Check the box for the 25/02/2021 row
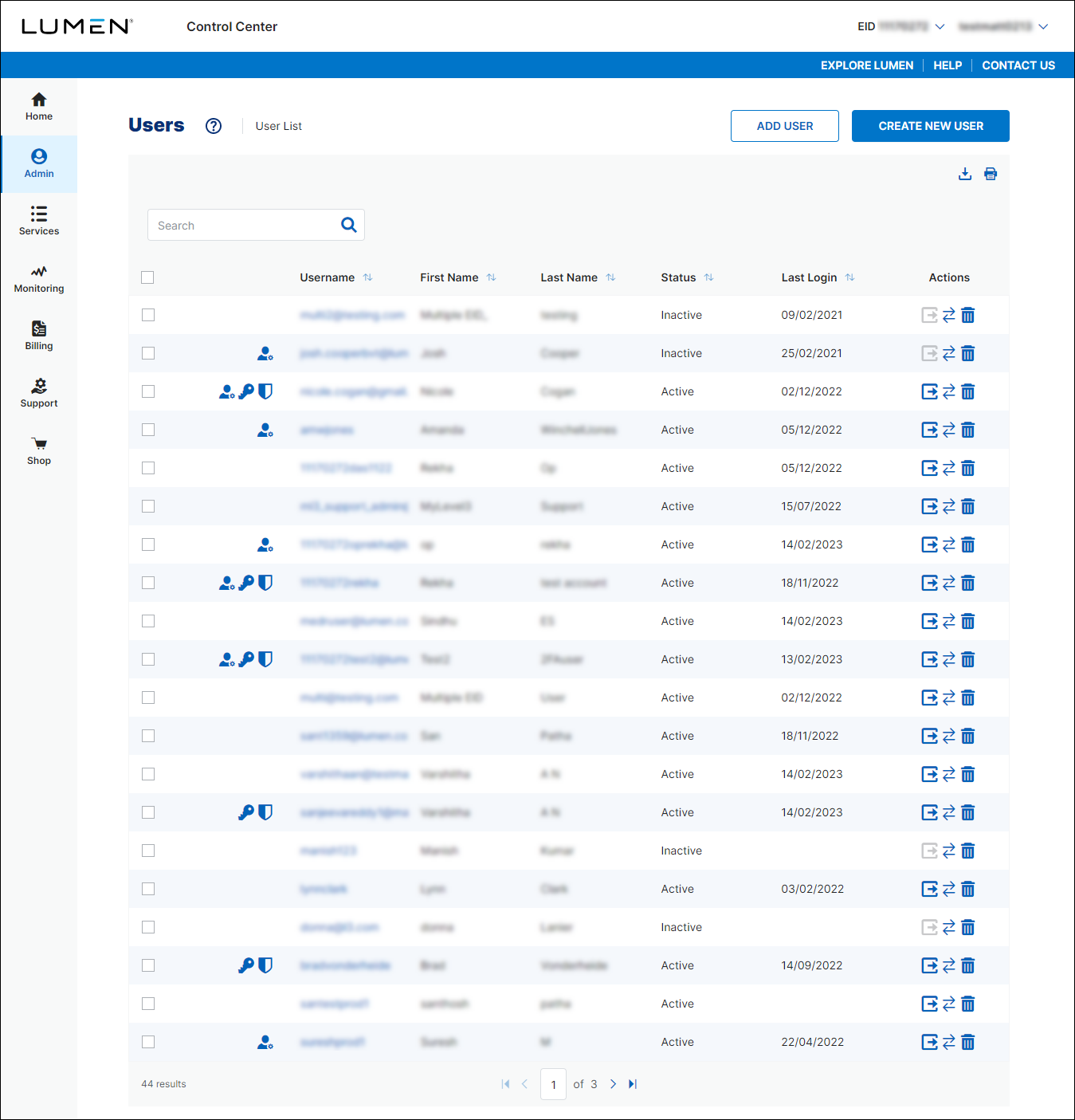The image size is (1075, 1120). (148, 353)
